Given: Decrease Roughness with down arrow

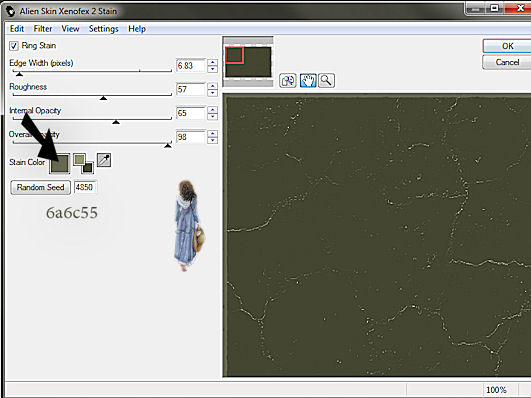Looking at the screenshot, I should [x=212, y=93].
